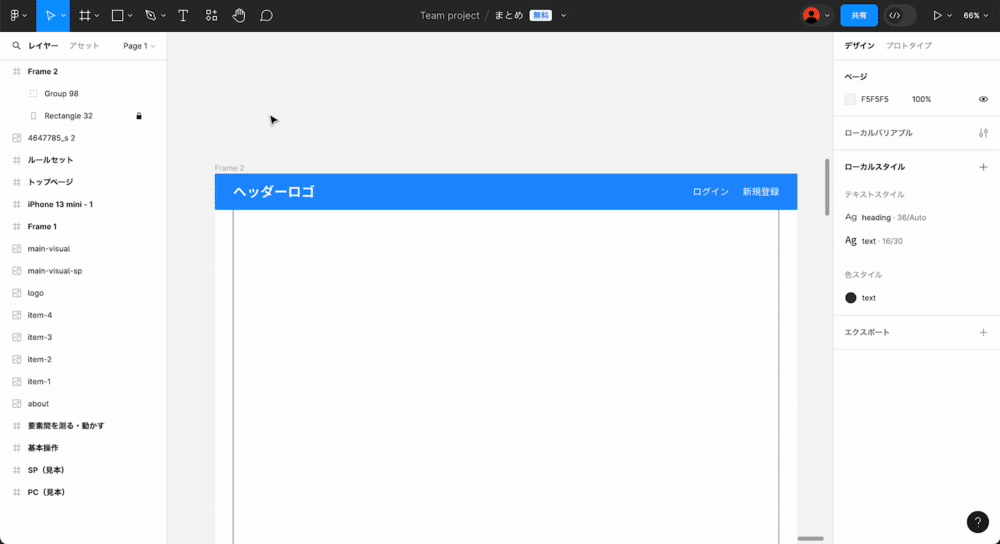Viewport: 1000px width, 544px height.
Task: Toggle page background visibility eye icon
Action: [983, 99]
